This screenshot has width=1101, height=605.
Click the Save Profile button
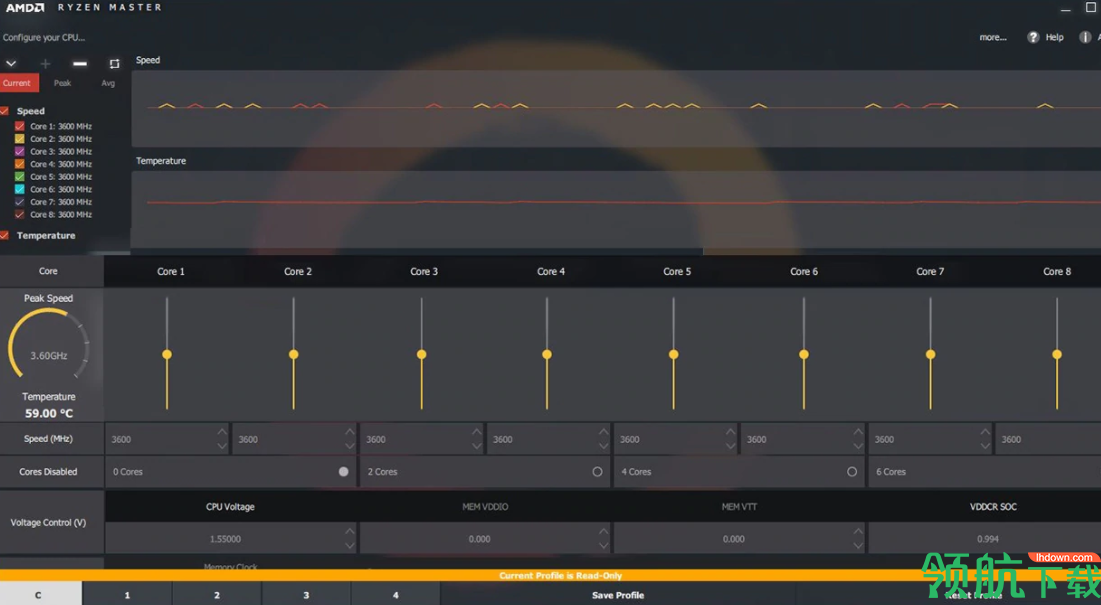[x=618, y=594]
